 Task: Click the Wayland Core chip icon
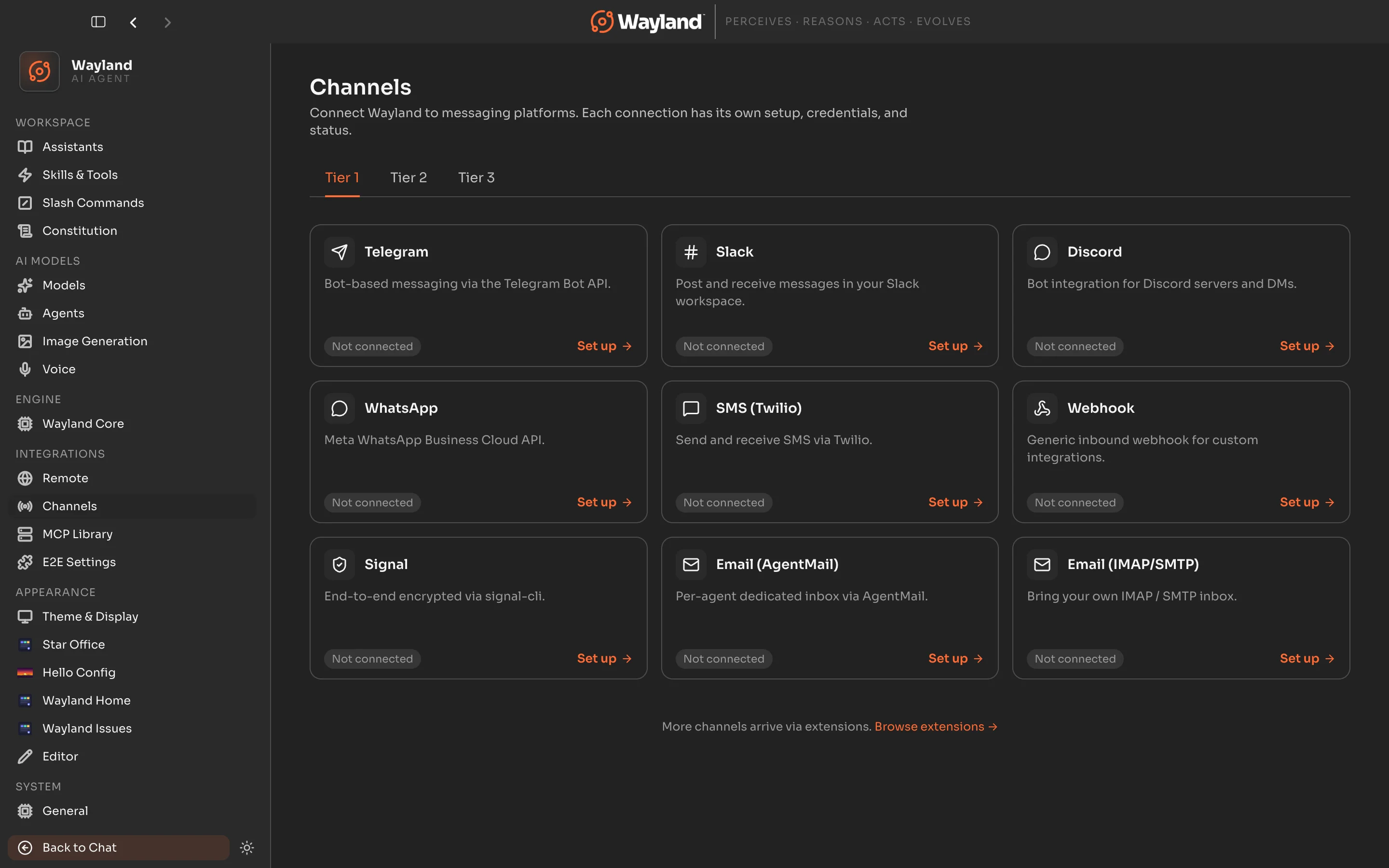(25, 424)
